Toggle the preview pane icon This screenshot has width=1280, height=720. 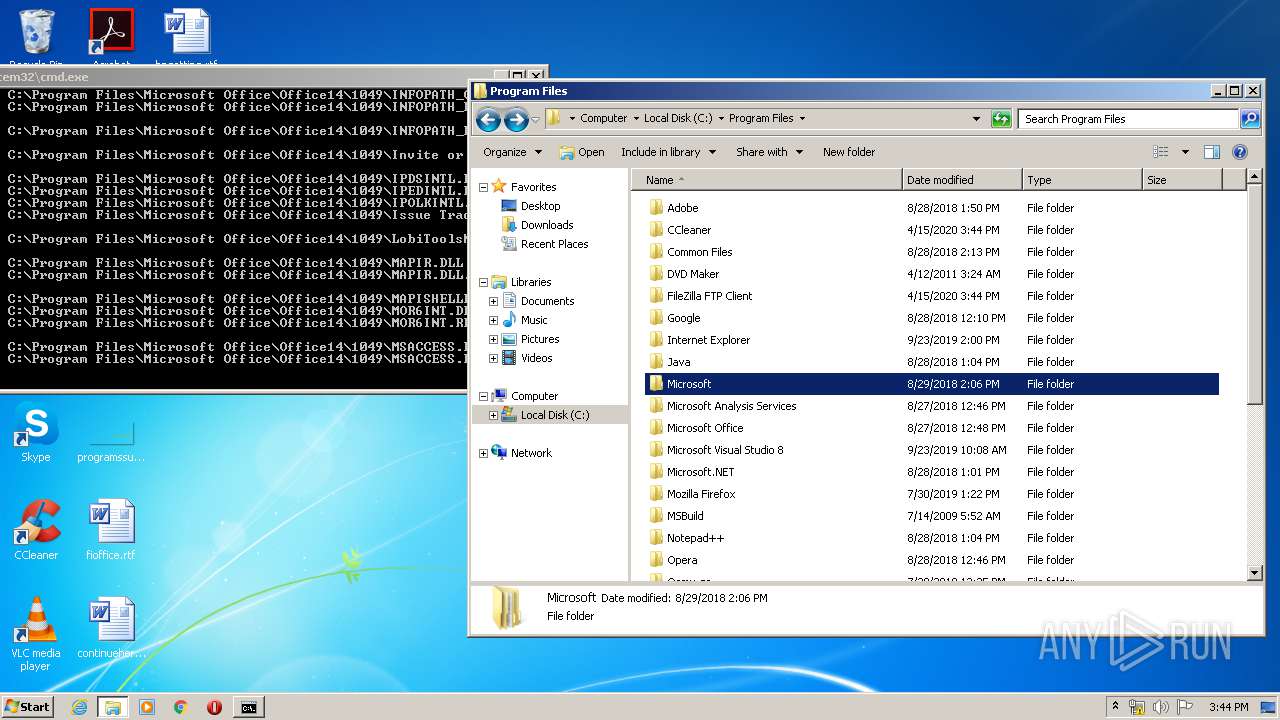1211,152
